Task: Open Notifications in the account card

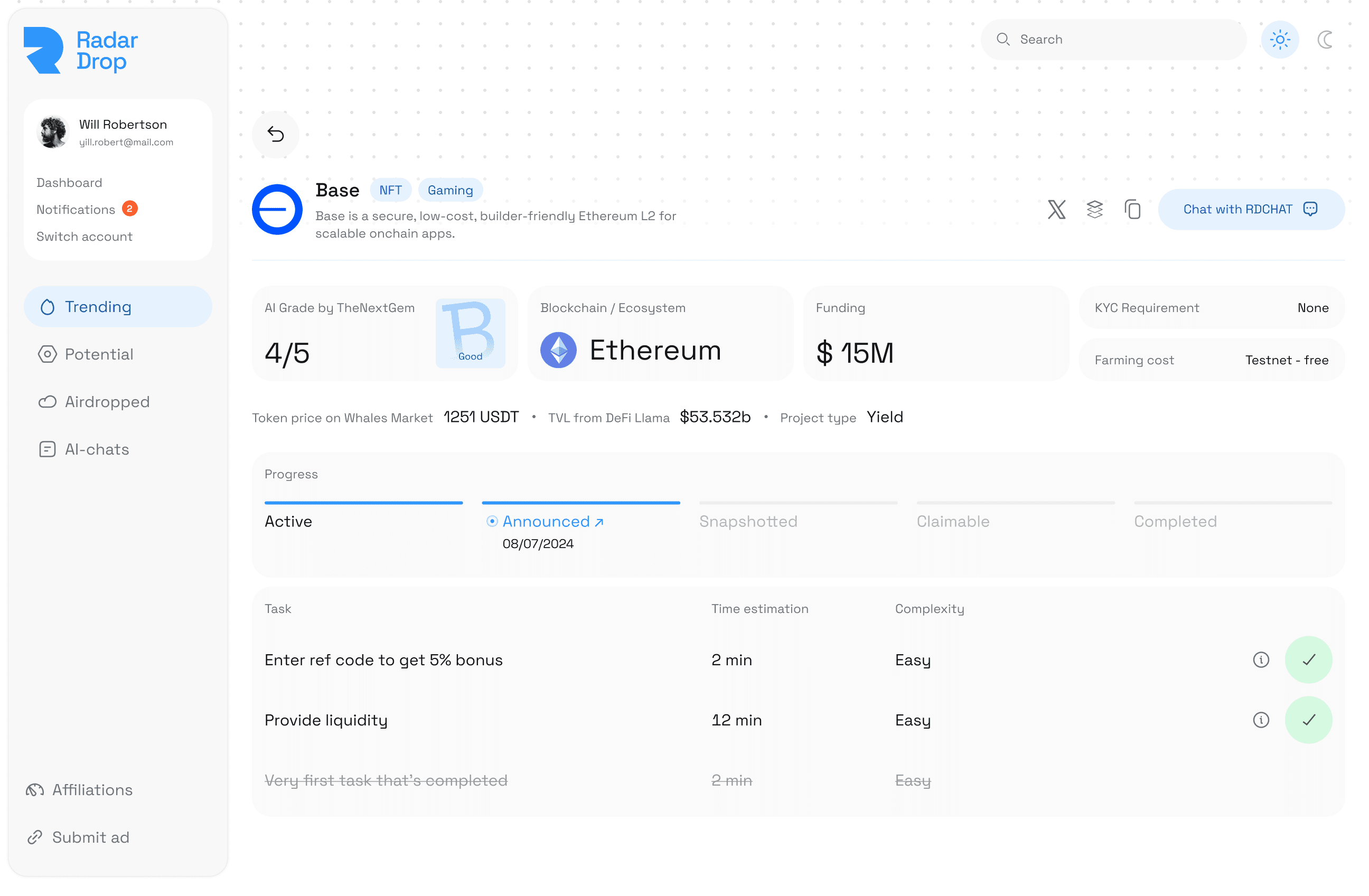Action: click(76, 210)
